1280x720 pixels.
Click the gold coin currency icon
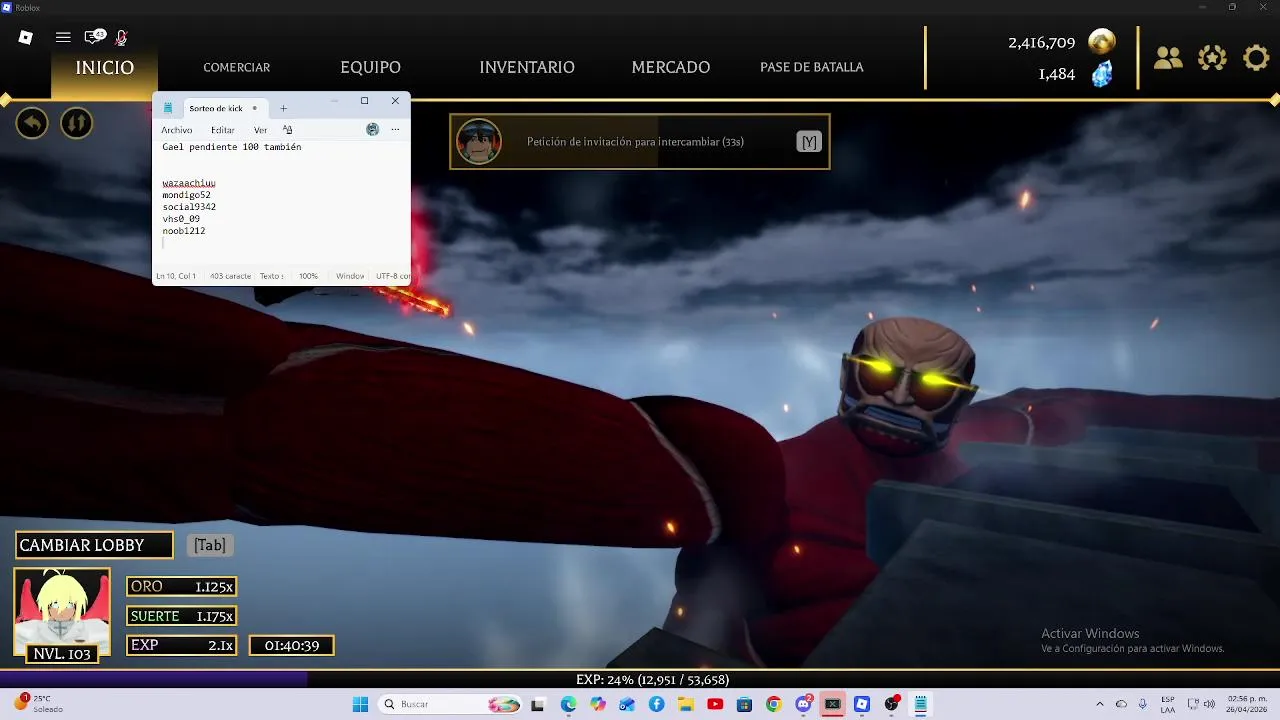point(1102,42)
